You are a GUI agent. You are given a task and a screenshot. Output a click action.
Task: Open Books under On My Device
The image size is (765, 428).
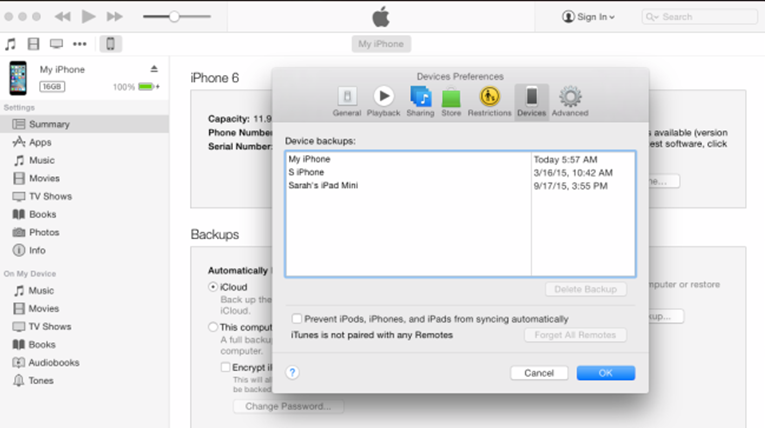pos(84,345)
